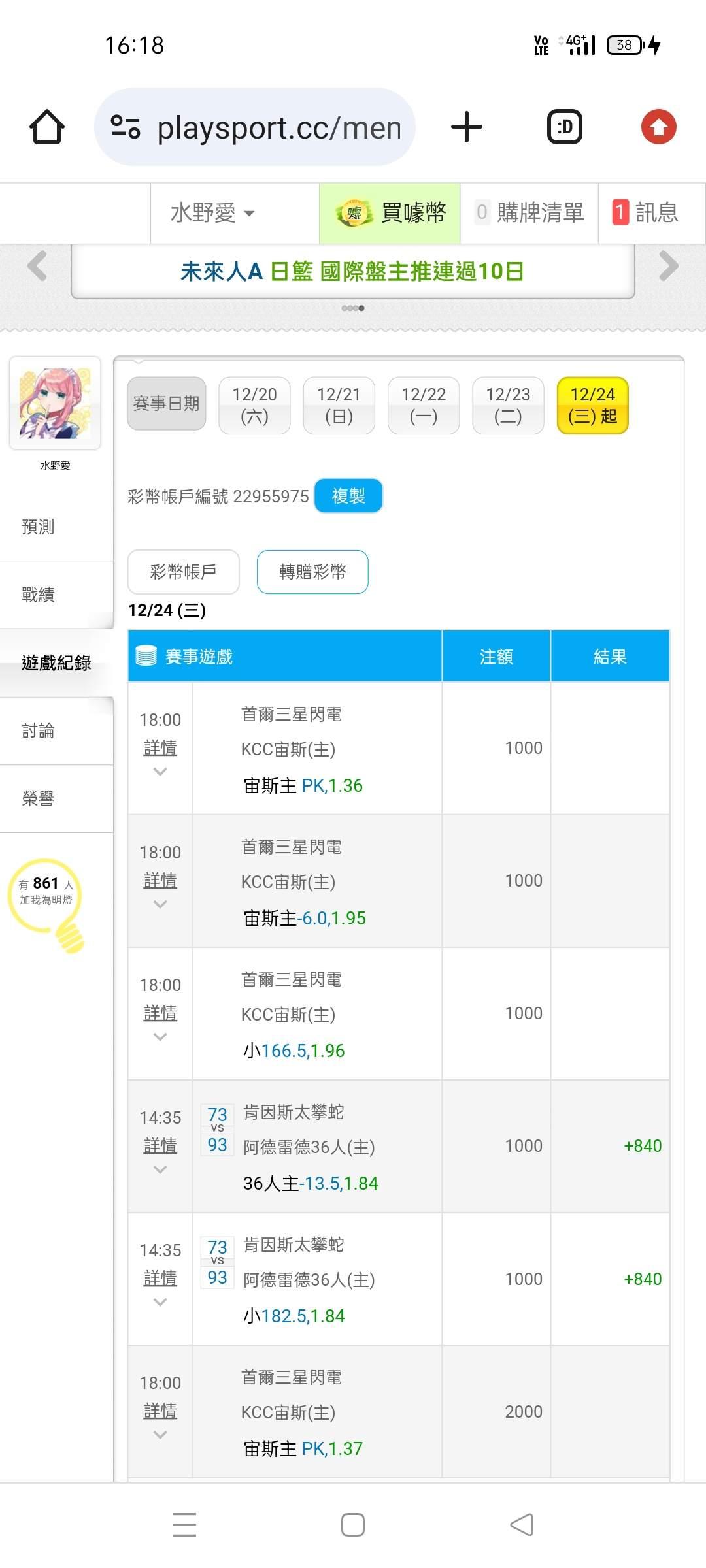Viewport: 706px width, 1568px height.
Task: Click the 轉贈彩幣 button
Action: pos(312,572)
